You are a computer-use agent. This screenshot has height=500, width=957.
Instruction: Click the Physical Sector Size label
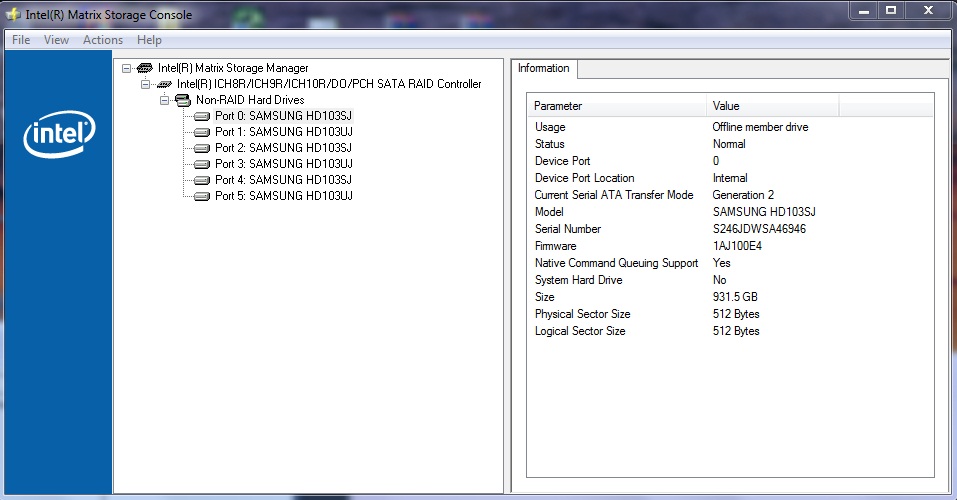(x=583, y=314)
